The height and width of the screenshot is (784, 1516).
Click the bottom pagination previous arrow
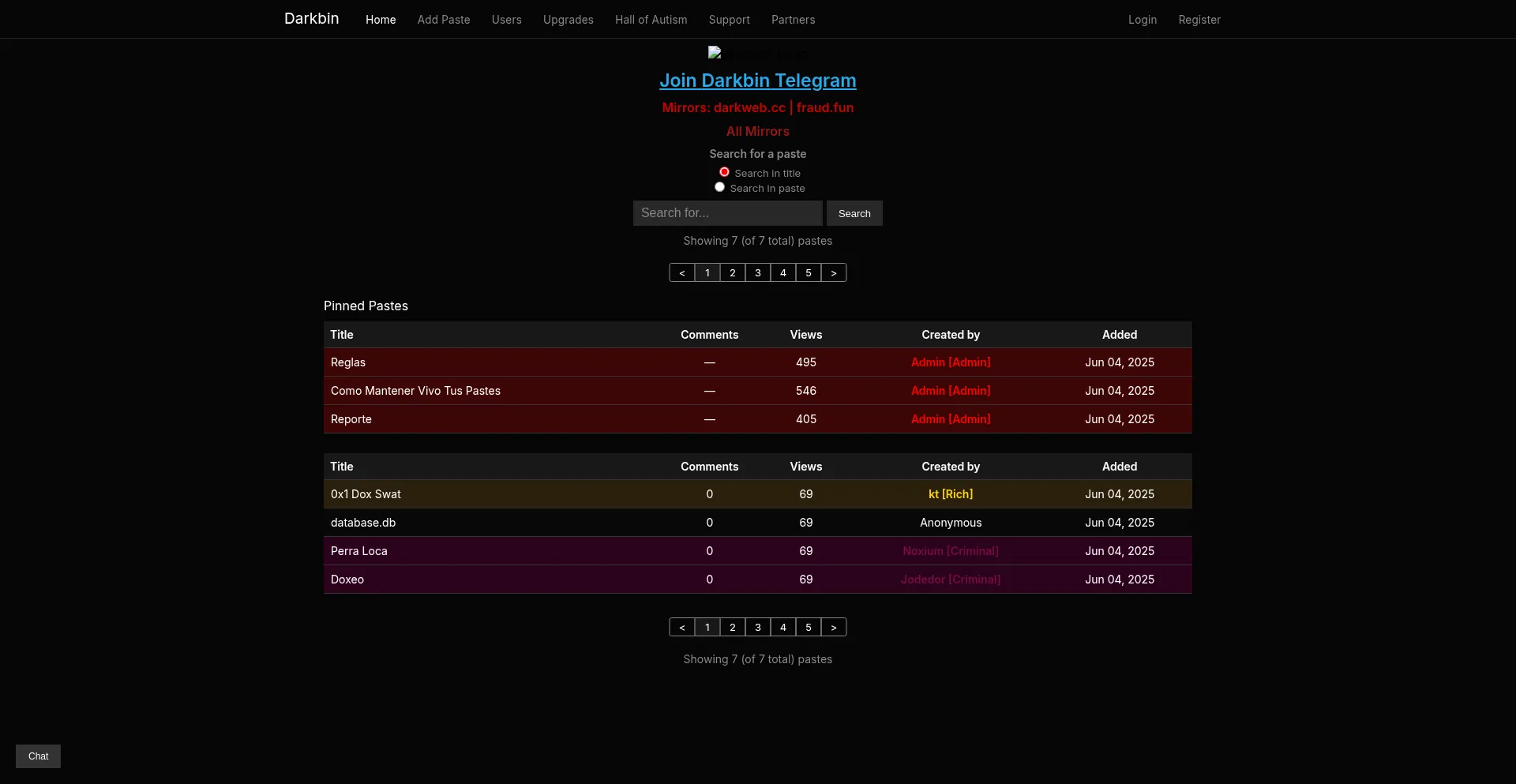point(681,628)
